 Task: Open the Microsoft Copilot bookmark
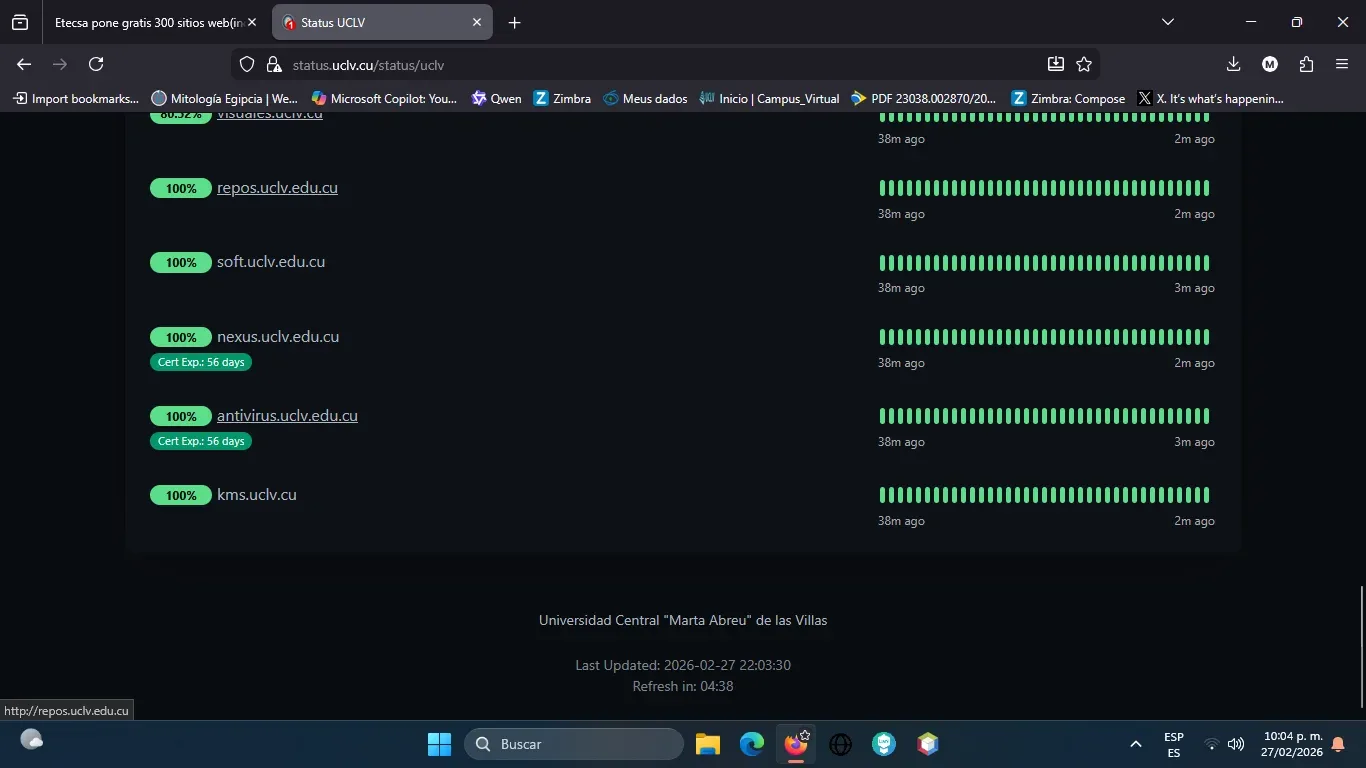point(384,98)
